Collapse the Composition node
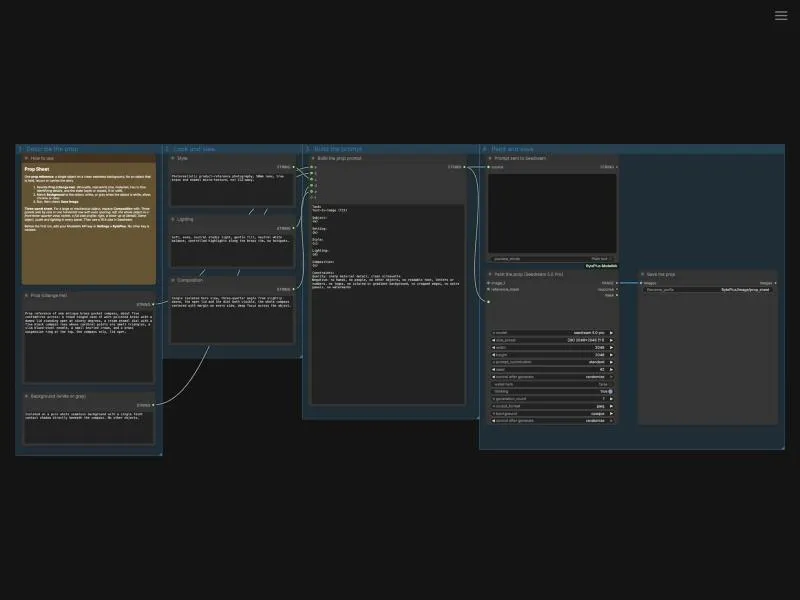 (x=173, y=280)
